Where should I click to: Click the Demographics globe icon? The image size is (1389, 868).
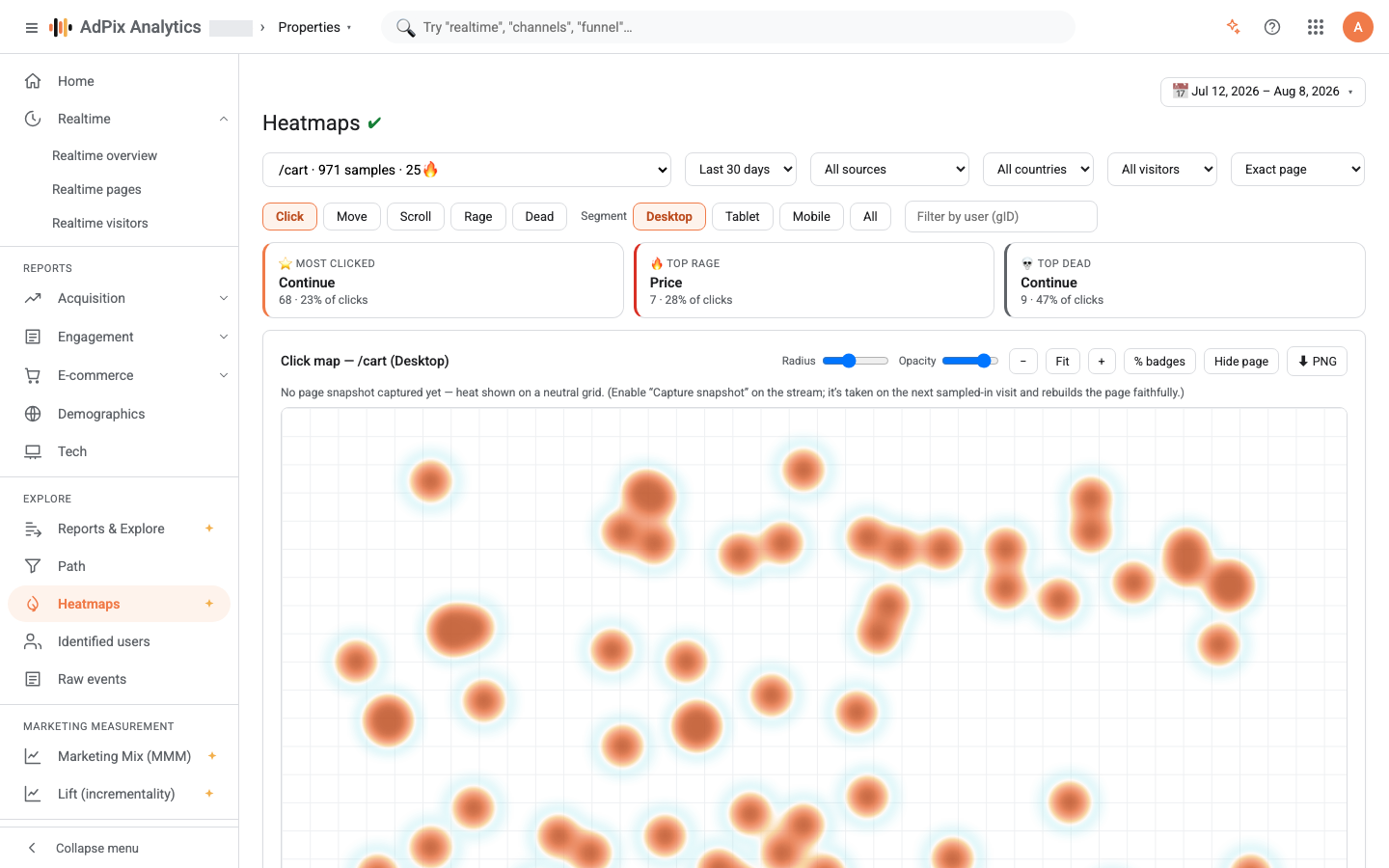pos(33,414)
